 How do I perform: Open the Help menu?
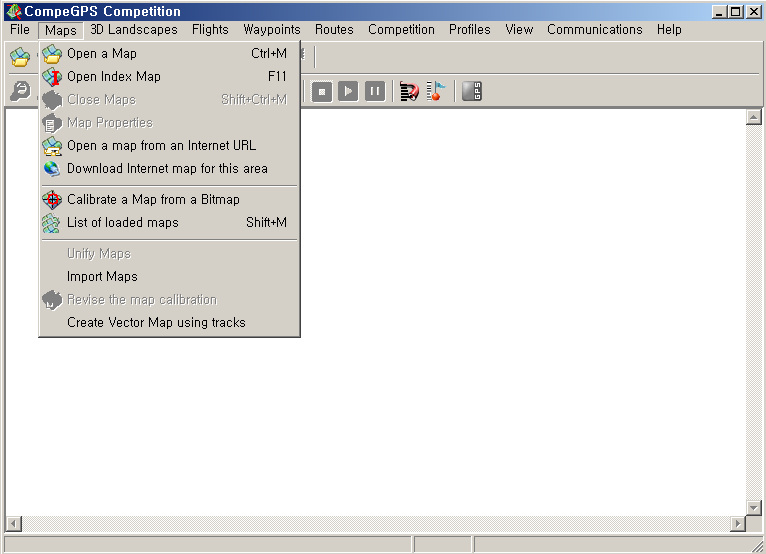(x=669, y=30)
